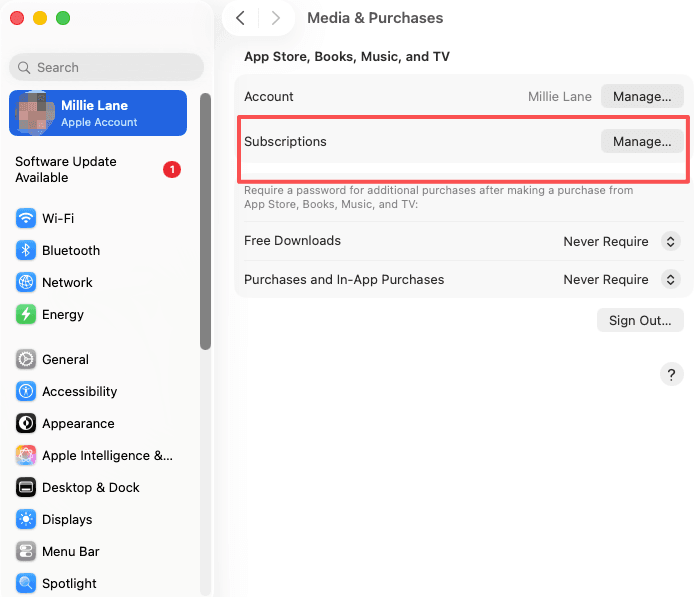Viewport: 698px width, 597px height.
Task: Select Wi-Fi label in the sidebar
Action: (58, 219)
